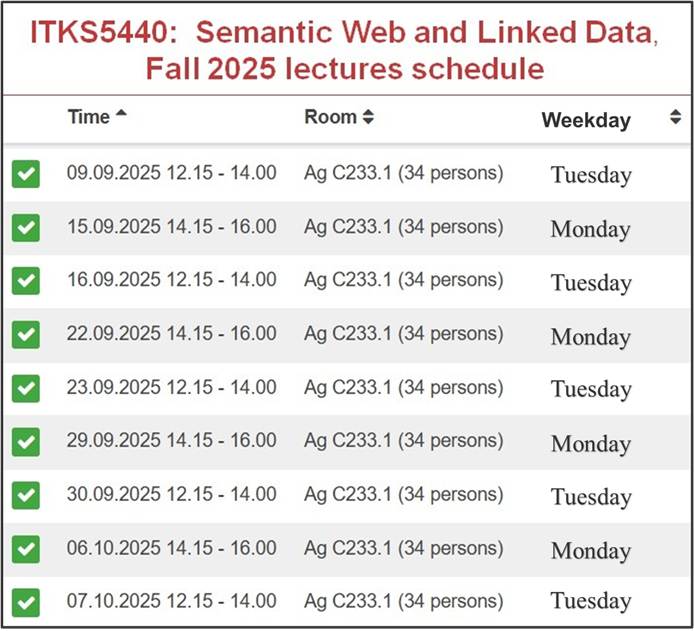Toggle checkbox for 07.10.2025 lecture
Image resolution: width=694 pixels, height=631 pixels.
pyautogui.click(x=26, y=603)
